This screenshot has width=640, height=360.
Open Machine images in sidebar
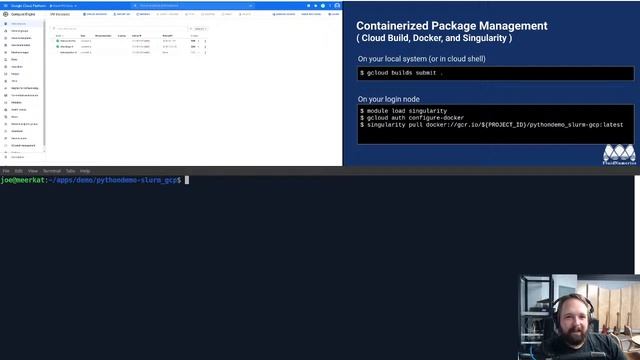[x=21, y=52]
